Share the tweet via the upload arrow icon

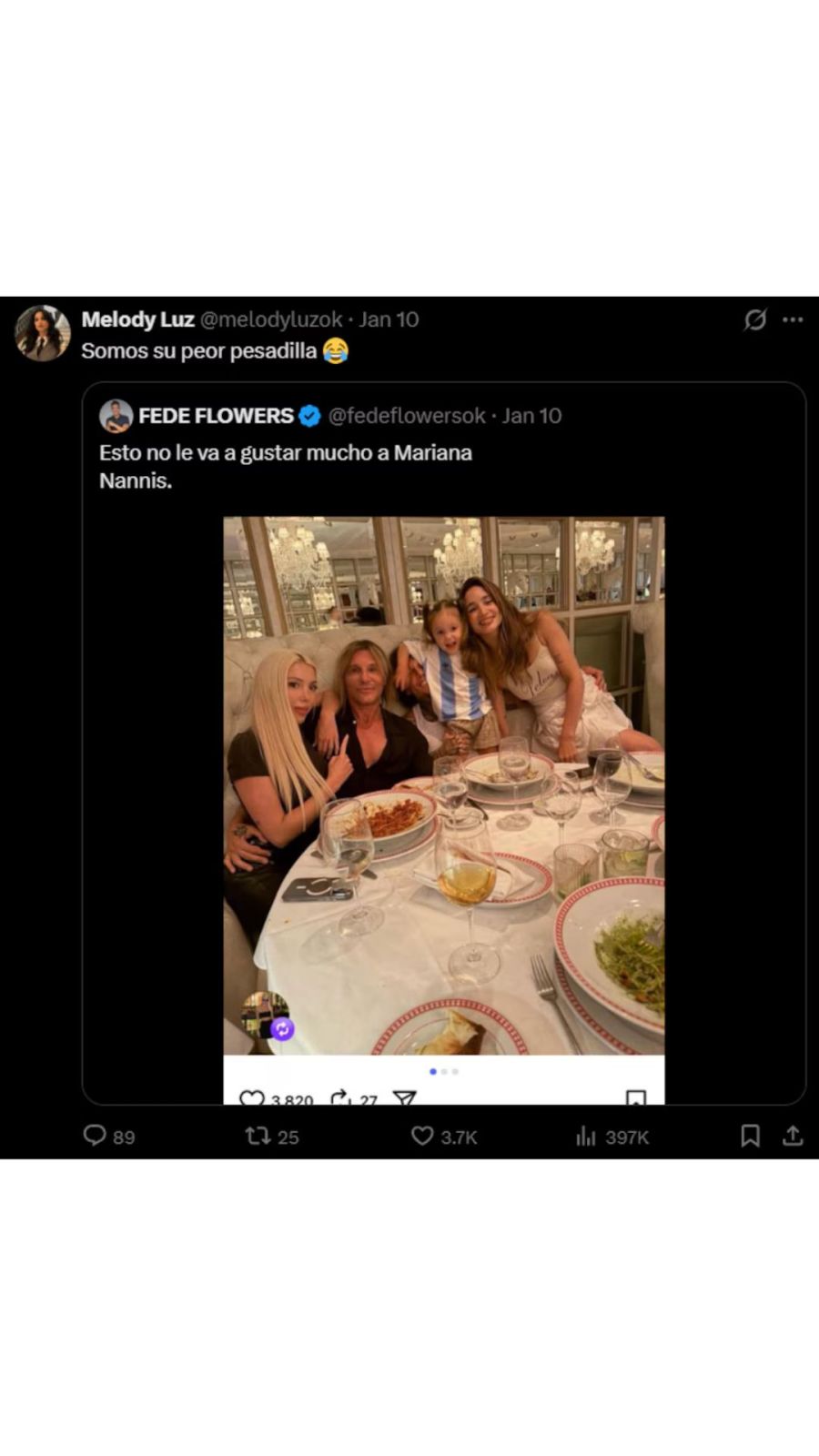pyautogui.click(x=793, y=1135)
